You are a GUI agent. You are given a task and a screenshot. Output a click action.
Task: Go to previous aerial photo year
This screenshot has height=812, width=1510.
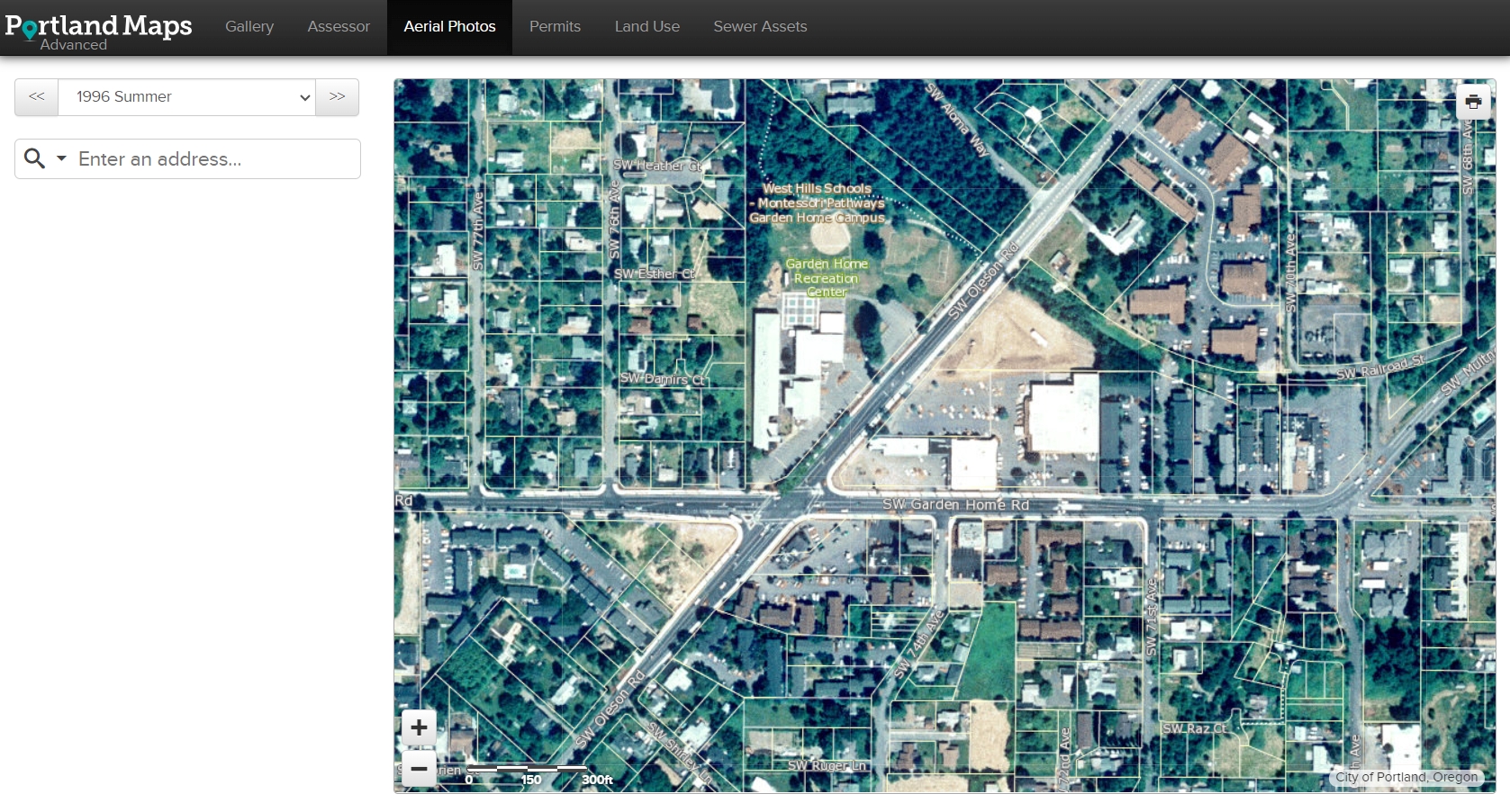pyautogui.click(x=37, y=97)
